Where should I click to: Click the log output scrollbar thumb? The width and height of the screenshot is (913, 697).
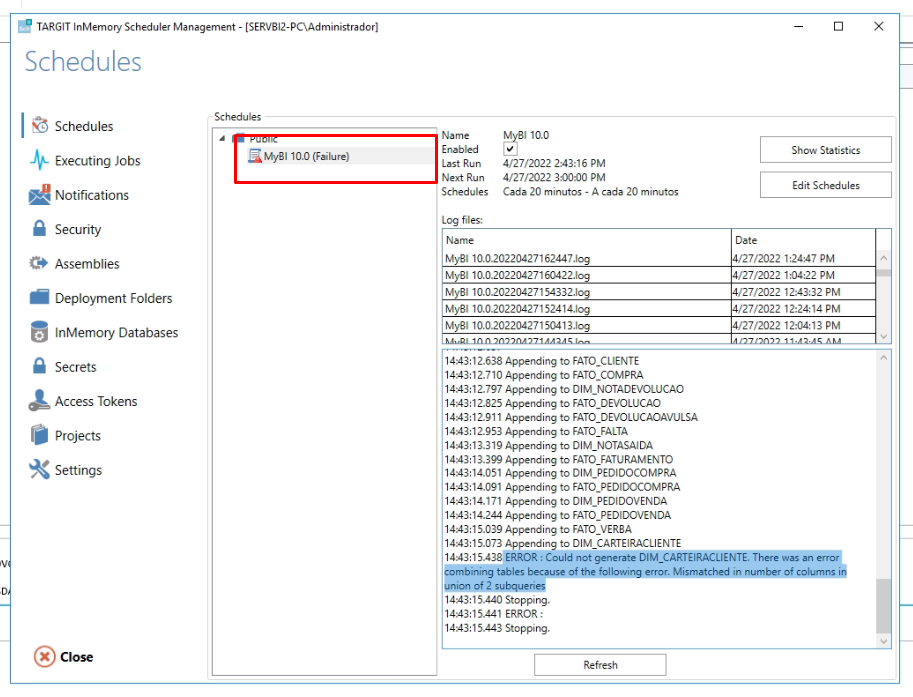point(883,605)
